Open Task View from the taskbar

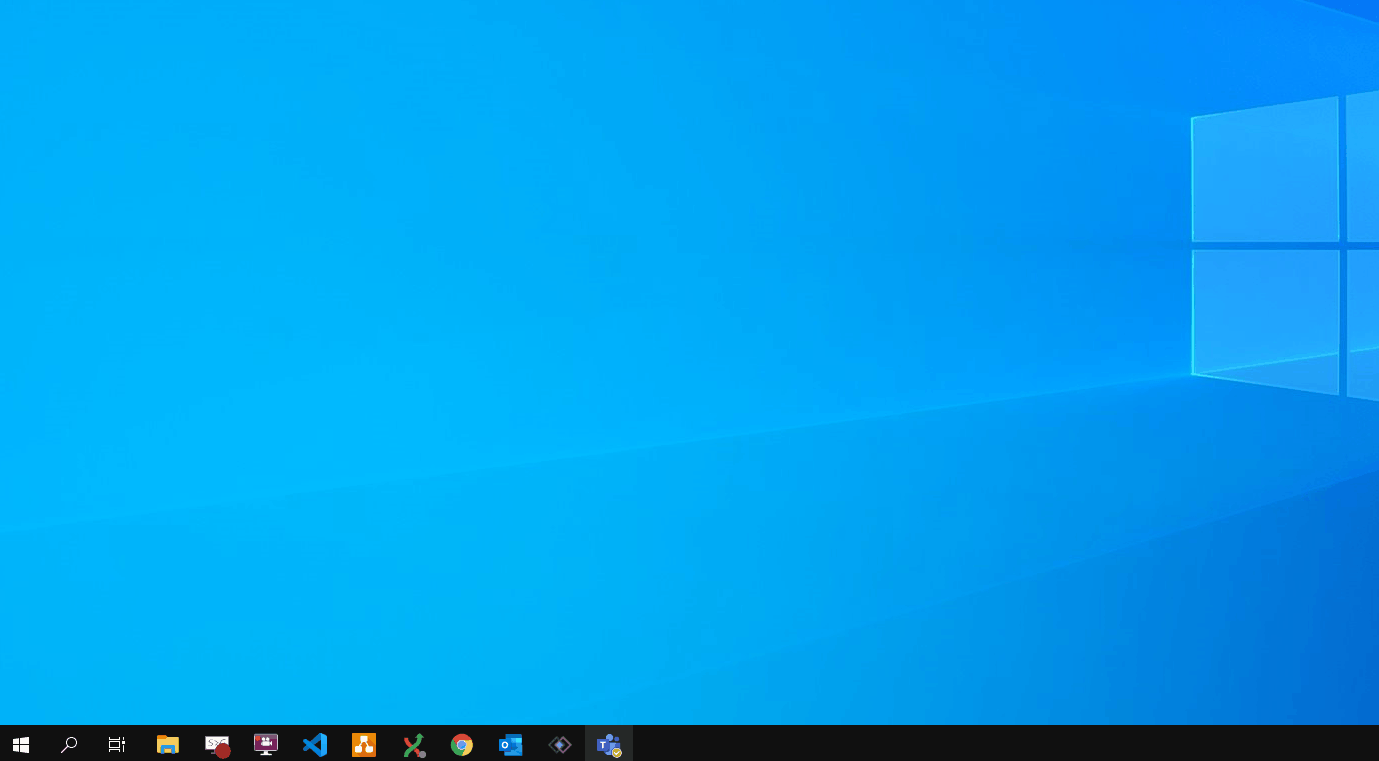click(117, 744)
